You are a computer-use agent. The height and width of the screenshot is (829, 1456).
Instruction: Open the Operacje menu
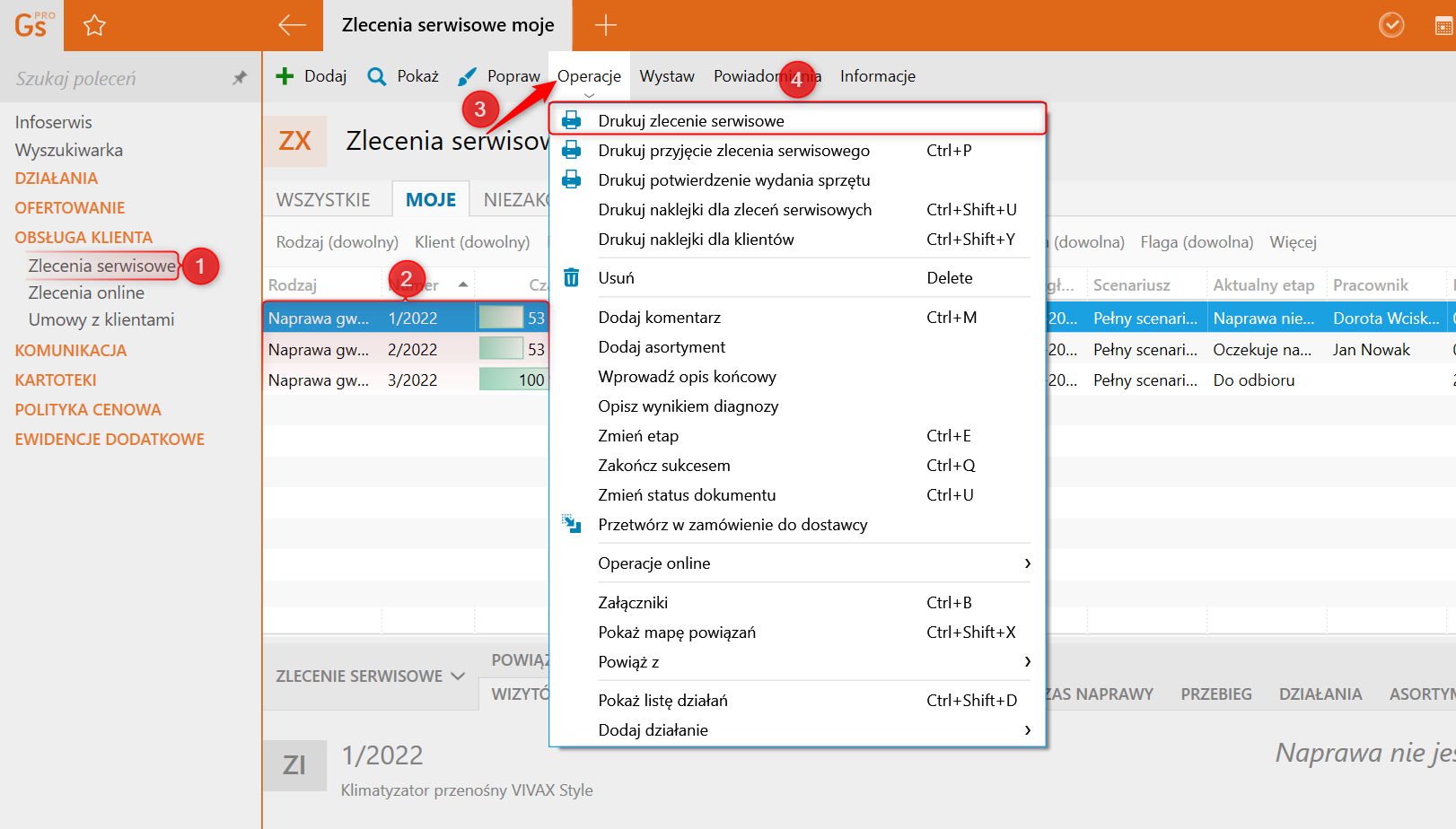coord(589,76)
